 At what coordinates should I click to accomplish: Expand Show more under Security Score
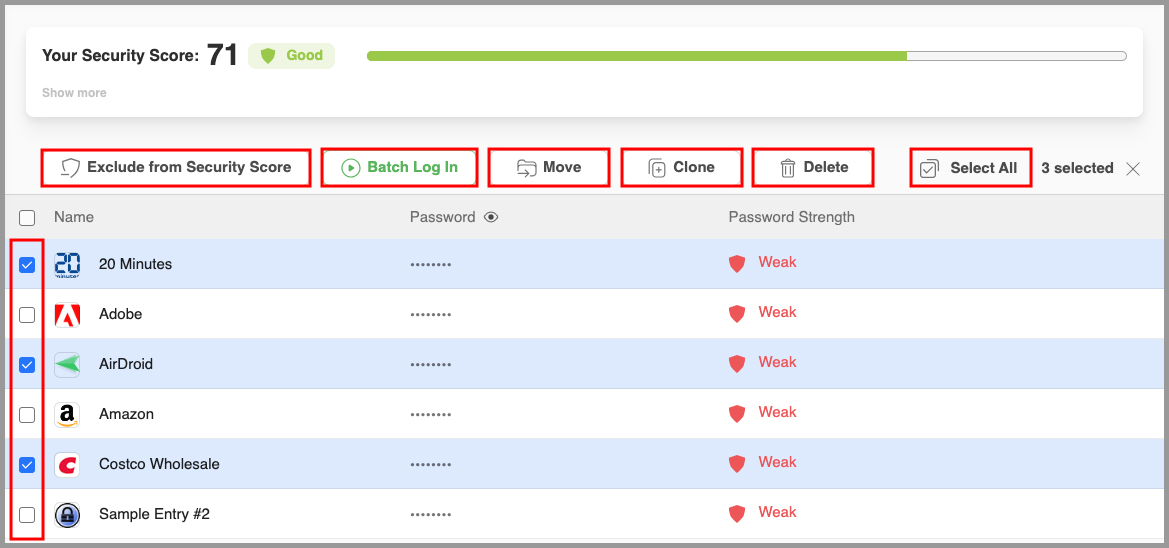74,93
